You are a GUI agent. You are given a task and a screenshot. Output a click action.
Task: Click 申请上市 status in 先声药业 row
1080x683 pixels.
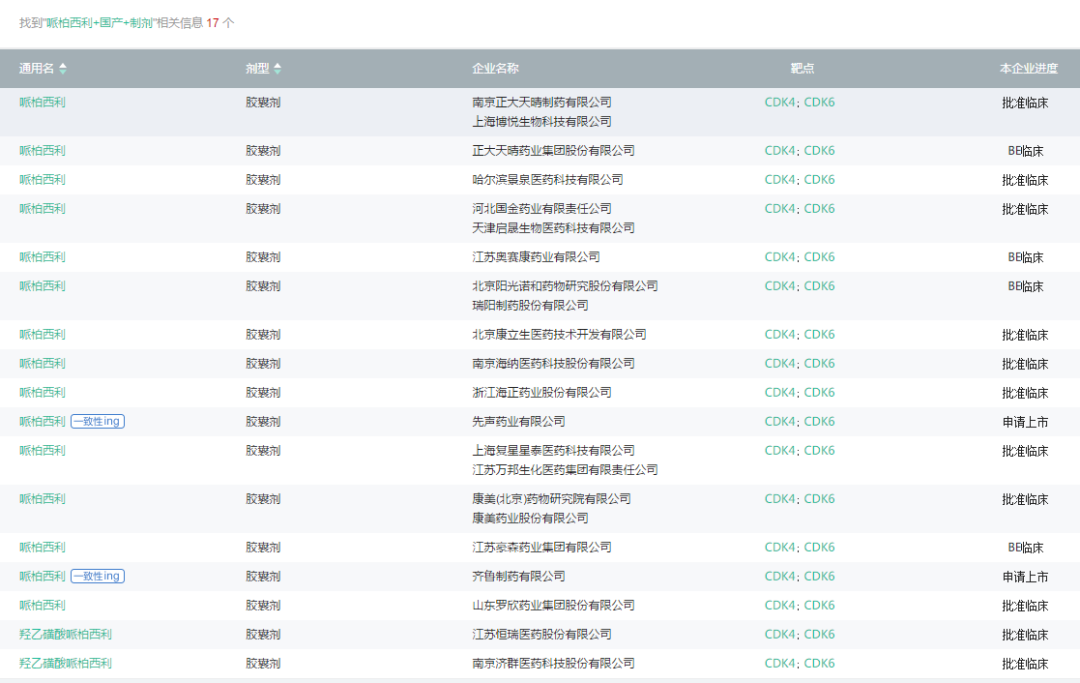[x=1025, y=422]
